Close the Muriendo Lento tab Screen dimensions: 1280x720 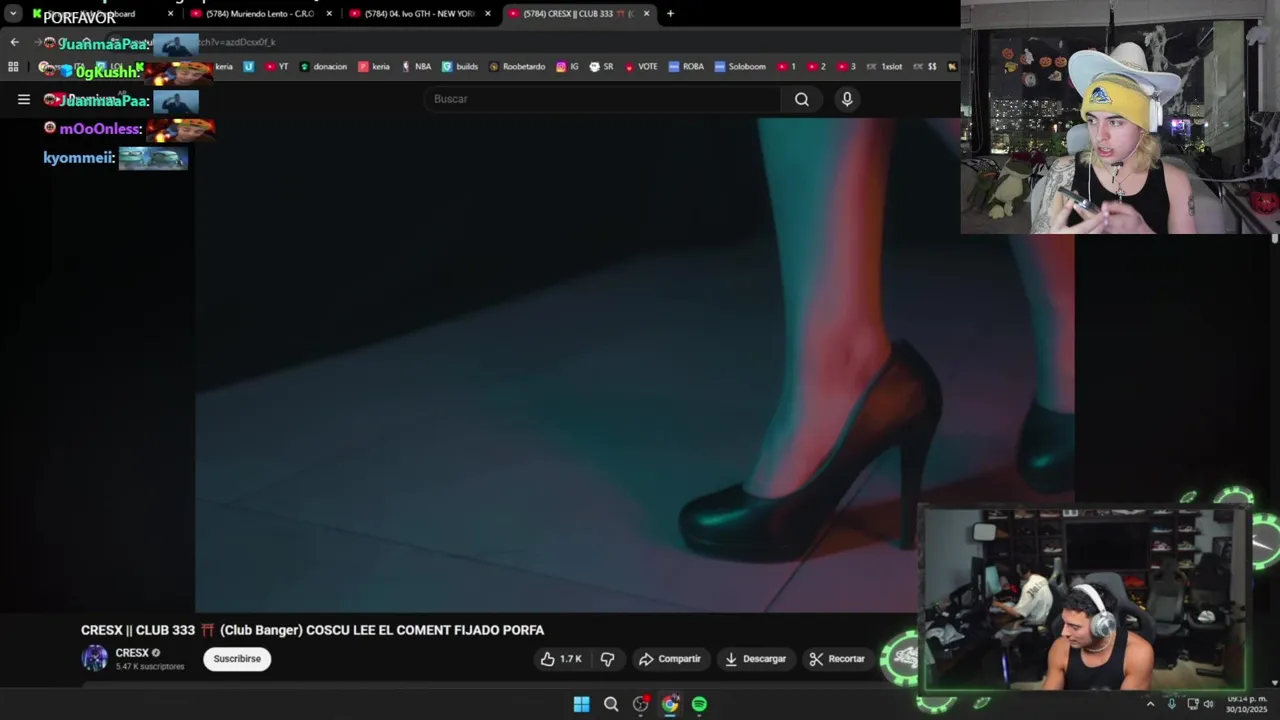click(329, 14)
